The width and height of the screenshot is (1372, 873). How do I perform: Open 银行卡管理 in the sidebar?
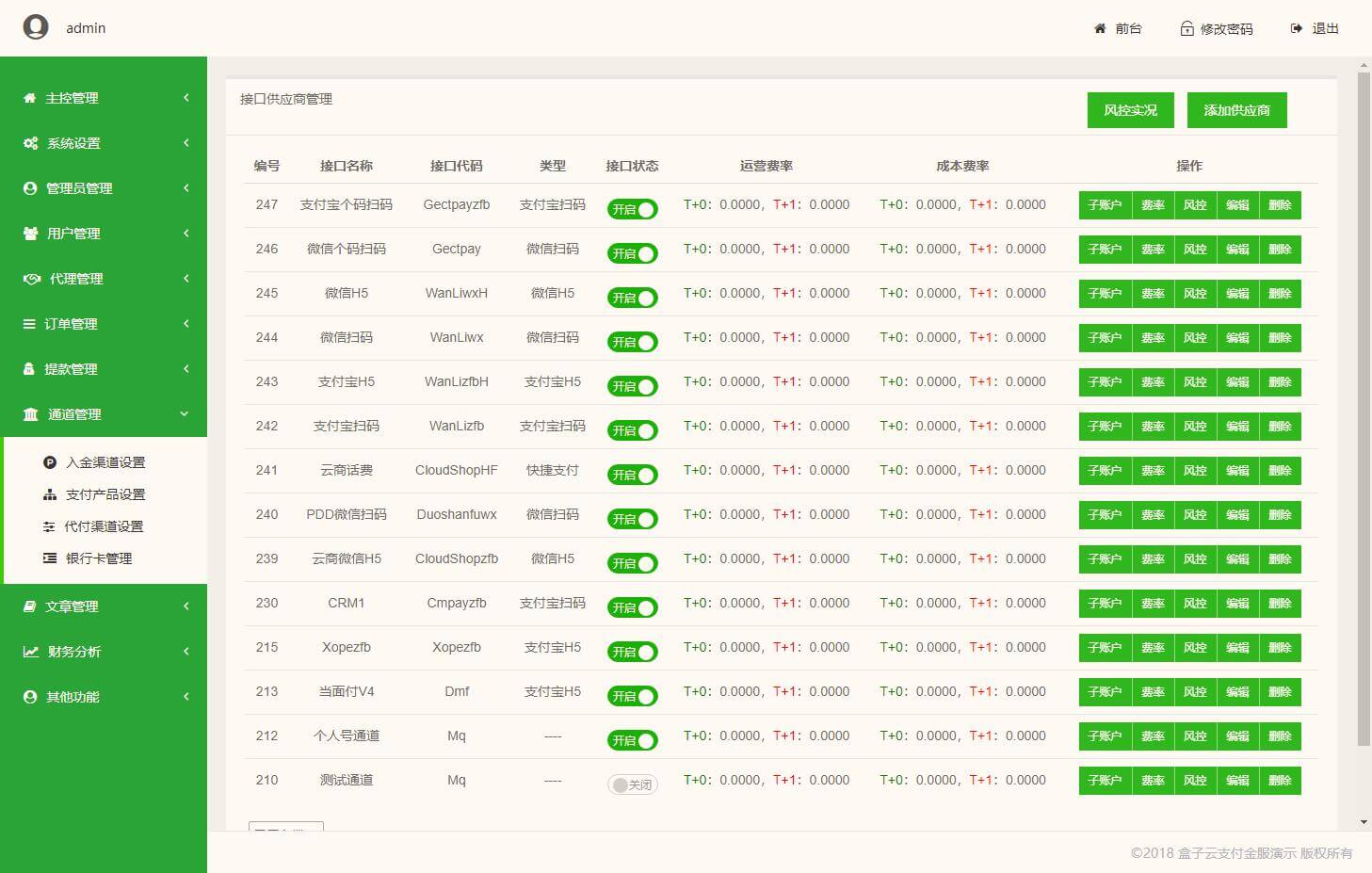(x=98, y=558)
